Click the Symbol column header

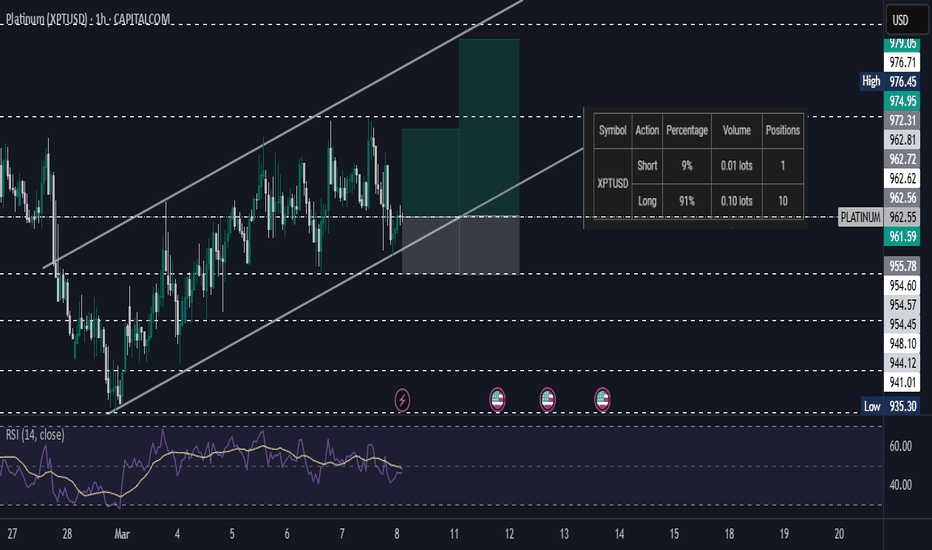612,130
